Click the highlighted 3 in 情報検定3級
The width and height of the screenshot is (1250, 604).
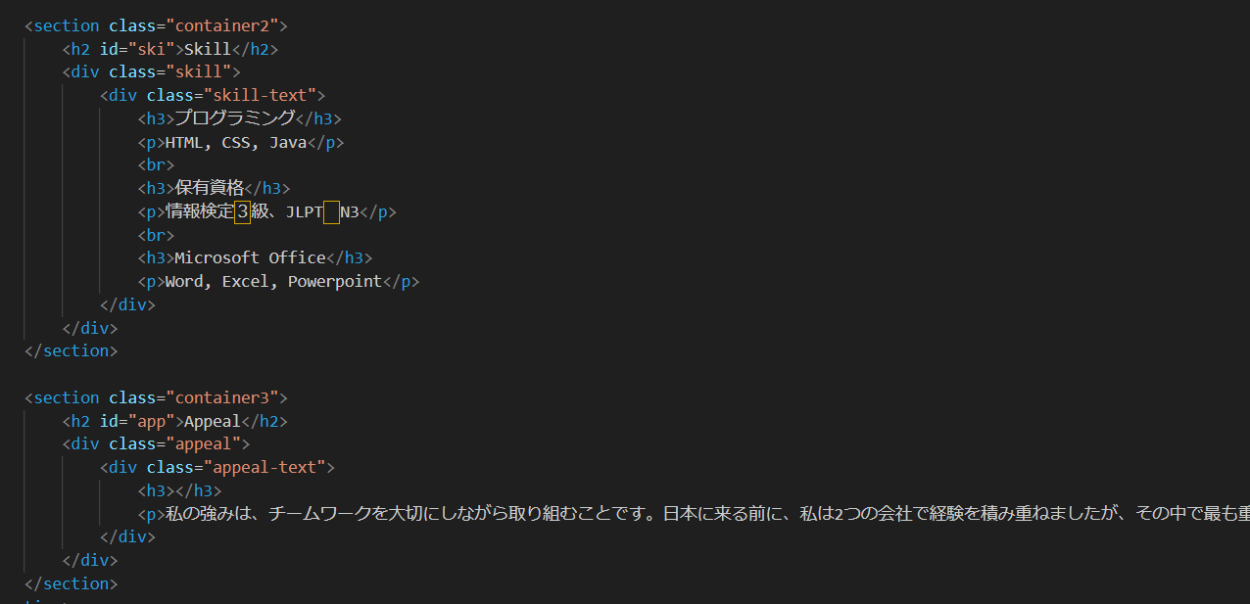pos(243,212)
